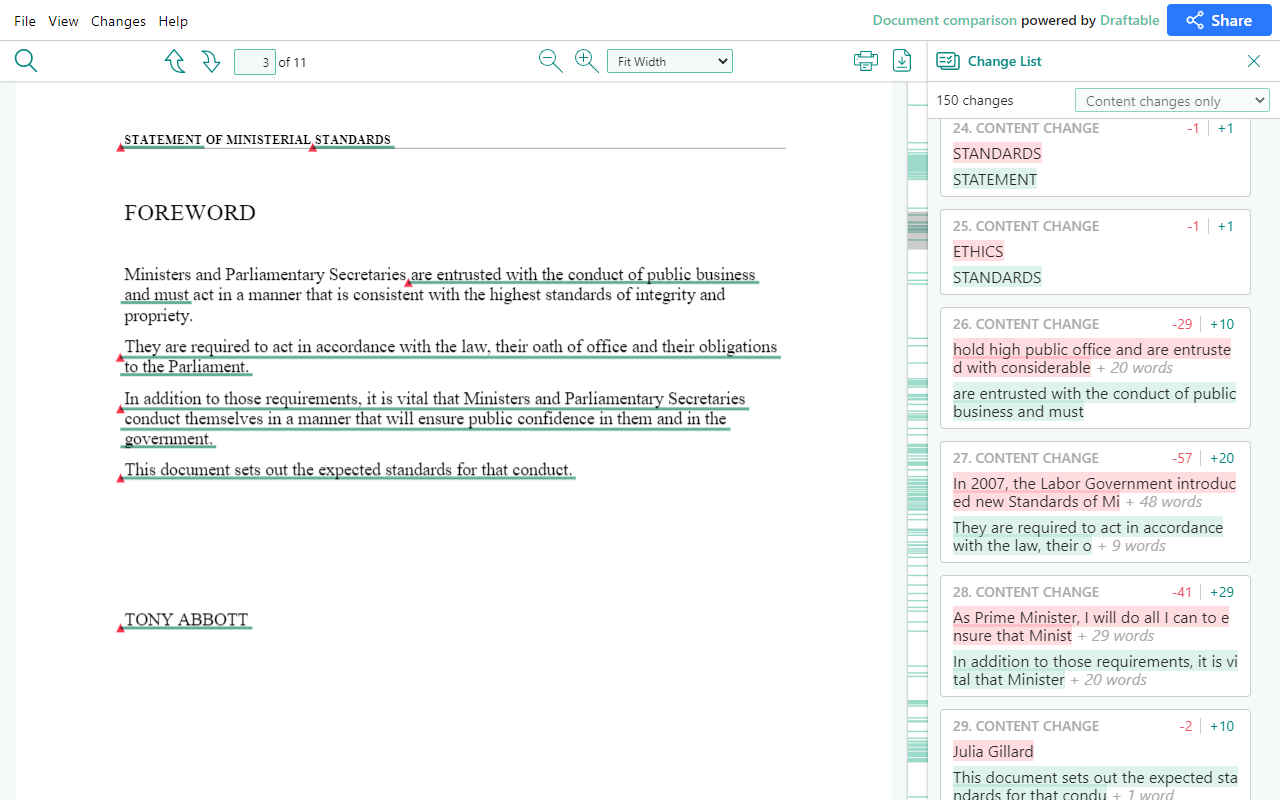The width and height of the screenshot is (1280, 800).
Task: Print the comparison document
Action: [x=866, y=61]
